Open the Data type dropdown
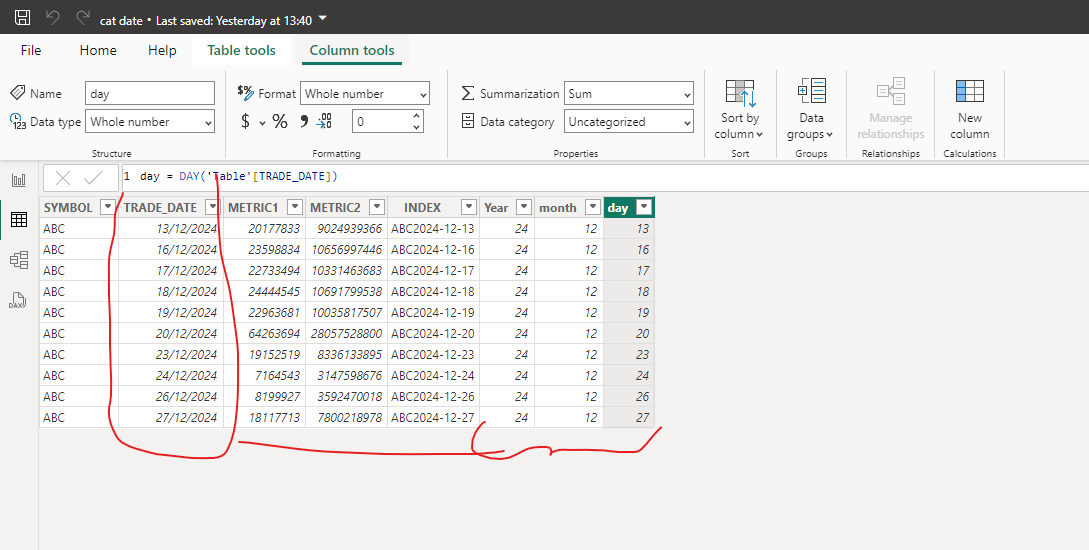 pos(150,122)
